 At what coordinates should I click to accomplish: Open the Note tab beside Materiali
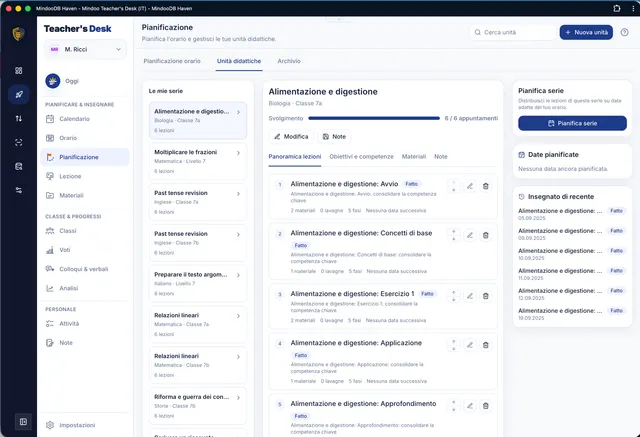(440, 157)
